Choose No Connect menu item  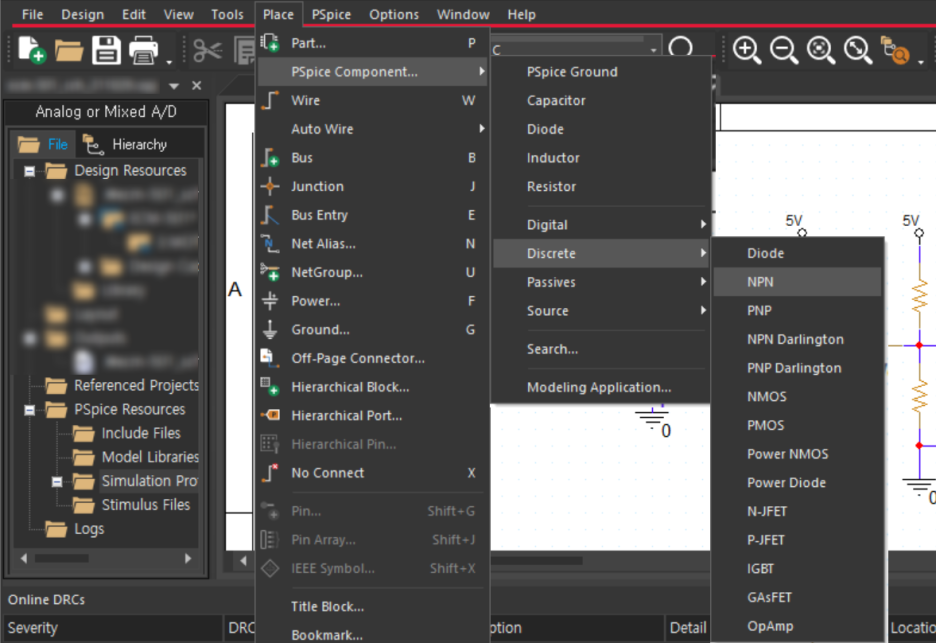click(372, 473)
